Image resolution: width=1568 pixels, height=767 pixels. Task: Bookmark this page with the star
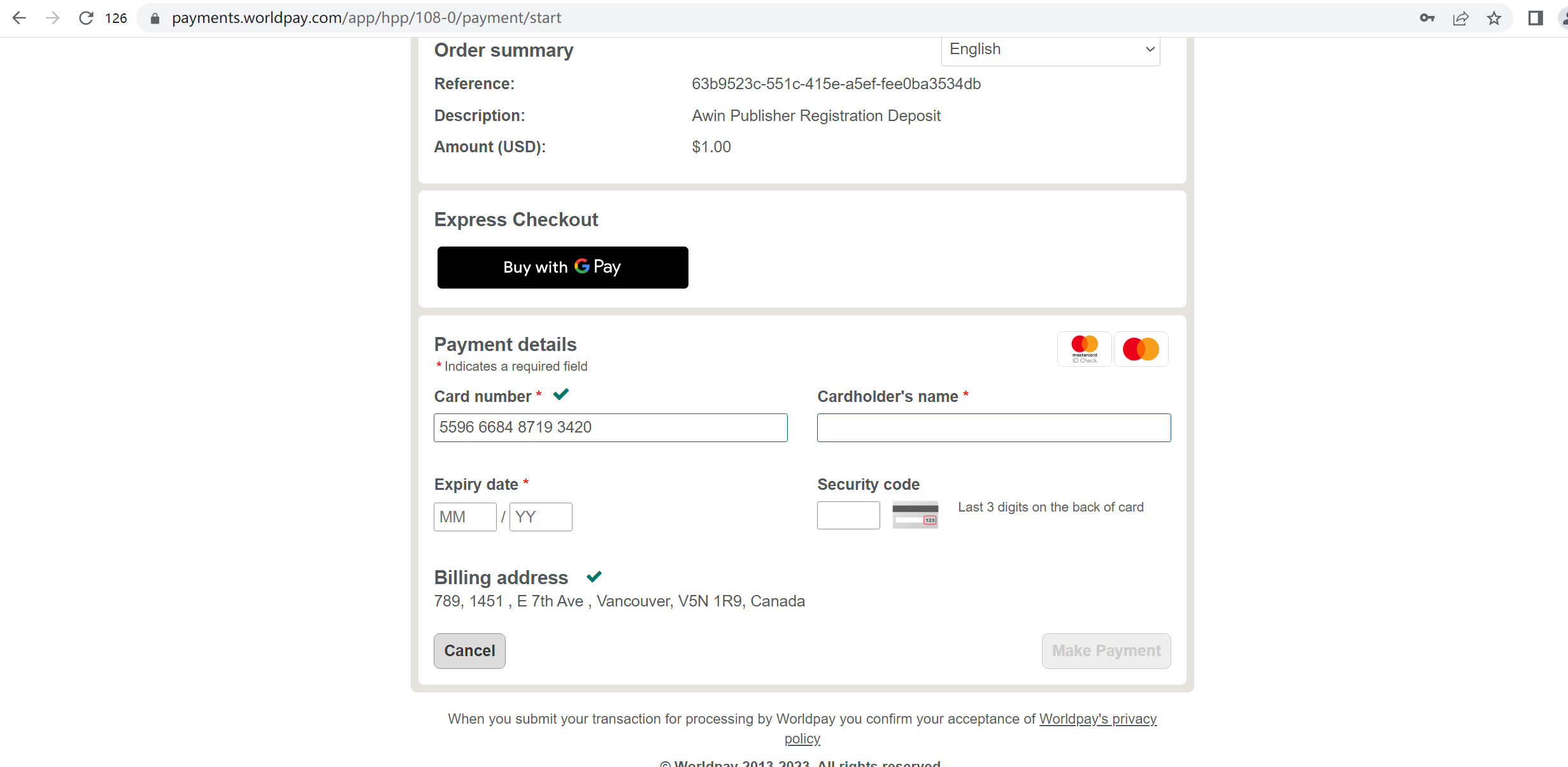1494,18
